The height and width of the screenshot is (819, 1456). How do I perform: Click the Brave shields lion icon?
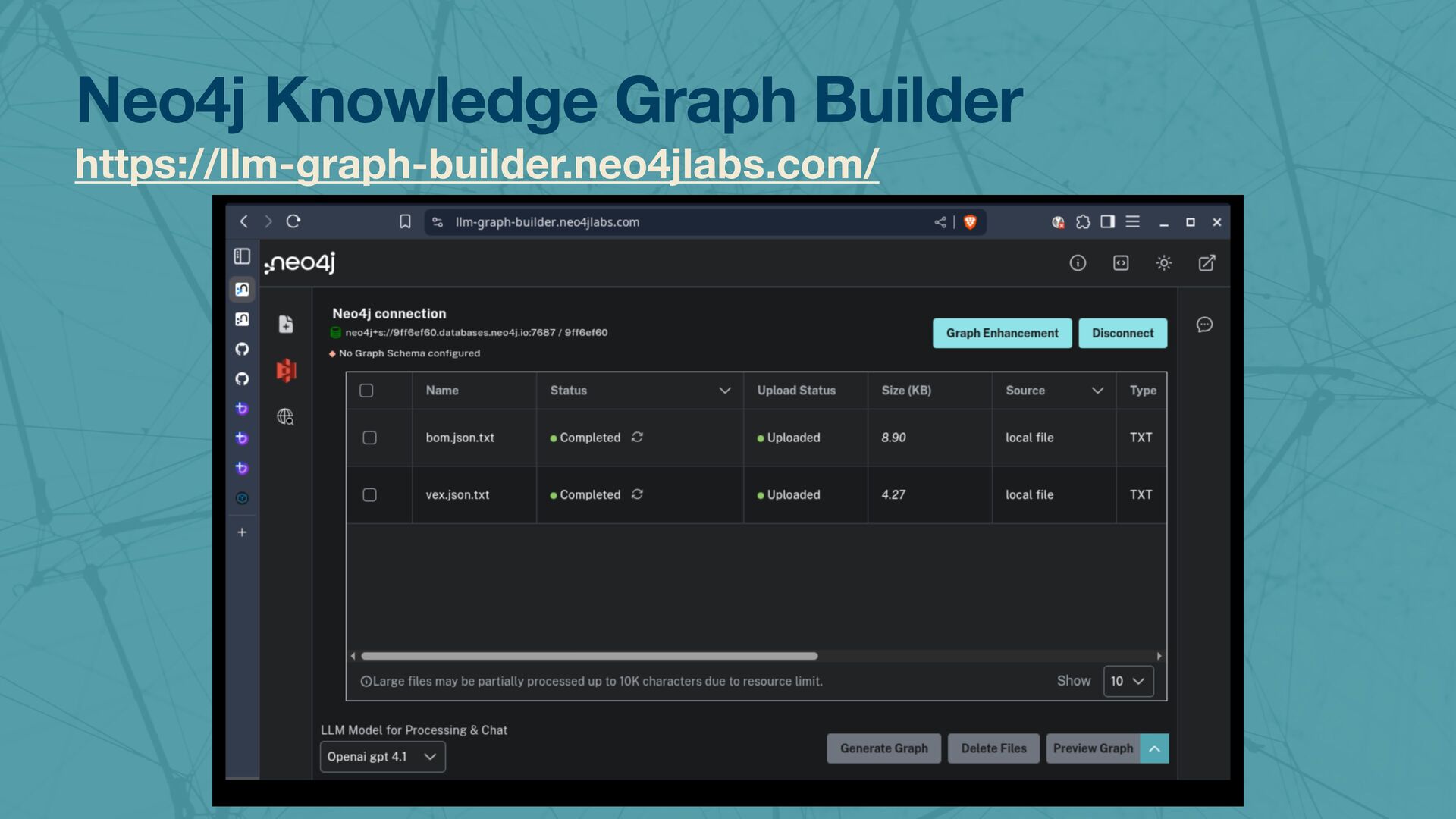(970, 222)
